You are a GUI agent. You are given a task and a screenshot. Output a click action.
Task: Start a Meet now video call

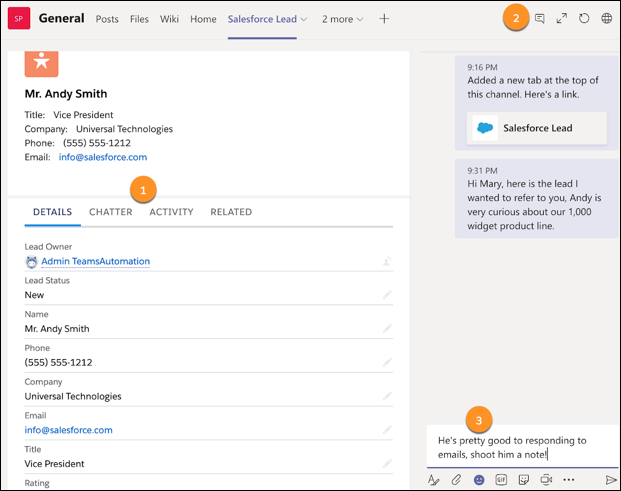click(x=546, y=480)
